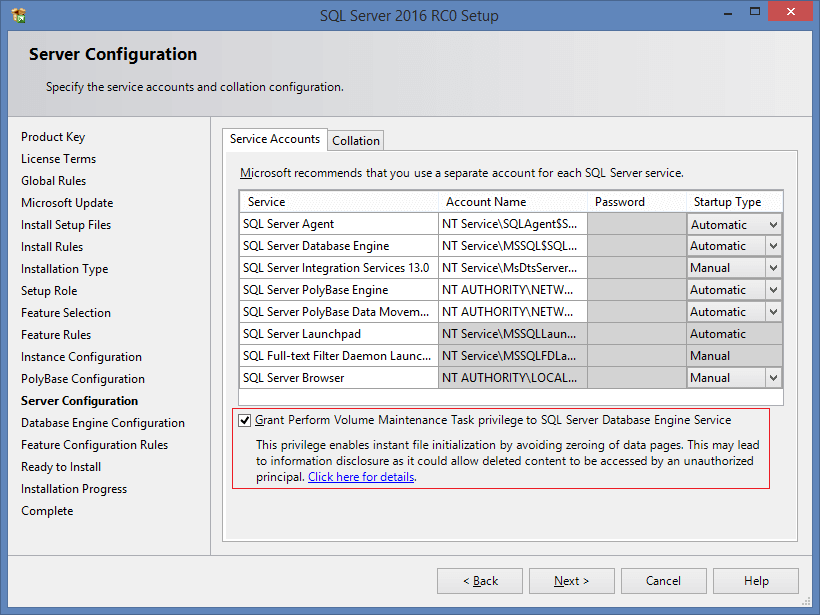Select Product Key in the navigation pane

point(53,136)
